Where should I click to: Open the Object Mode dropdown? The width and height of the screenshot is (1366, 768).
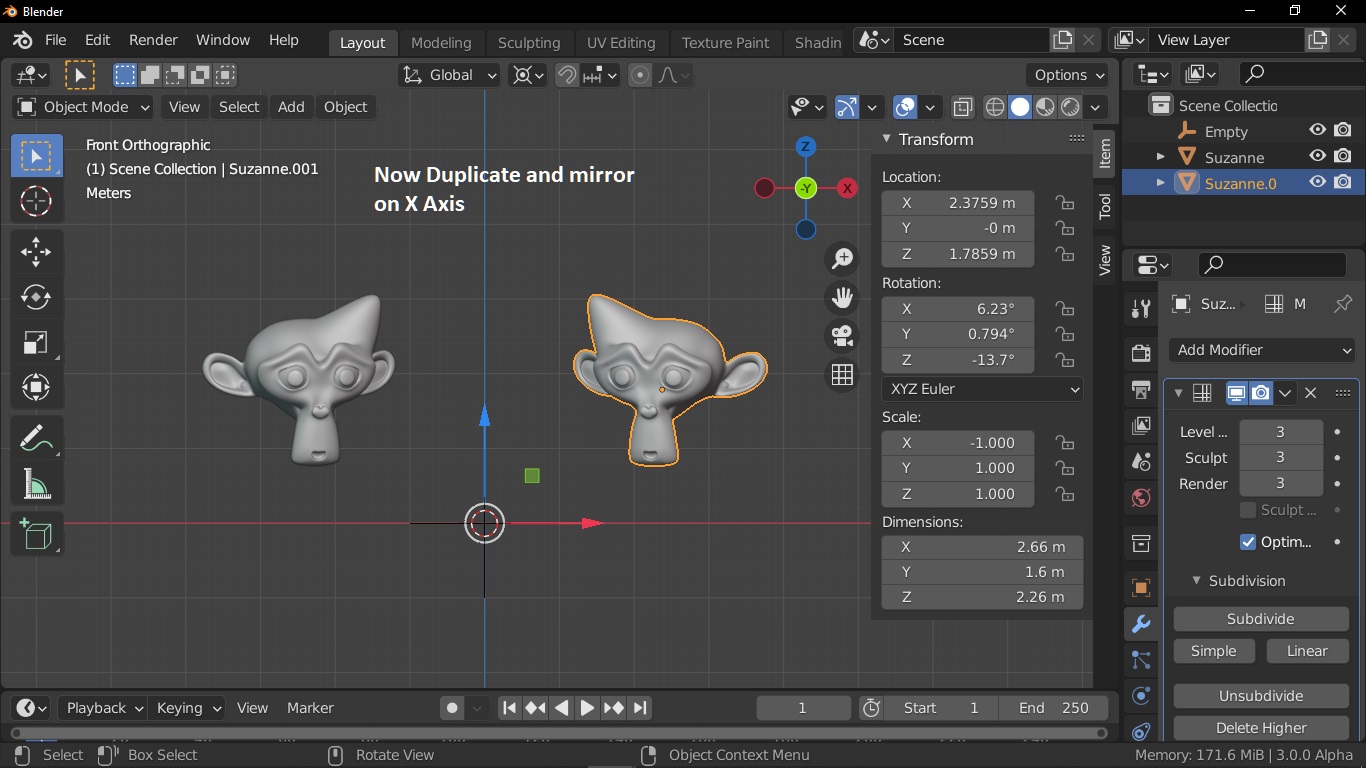pyautogui.click(x=84, y=107)
